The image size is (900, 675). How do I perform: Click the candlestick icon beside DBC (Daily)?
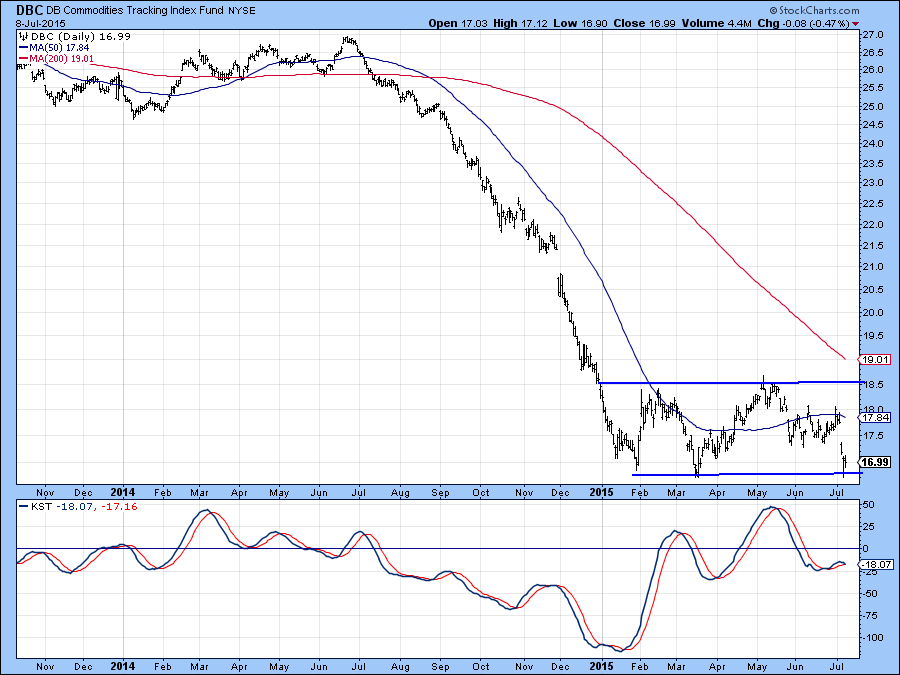pos(24,36)
